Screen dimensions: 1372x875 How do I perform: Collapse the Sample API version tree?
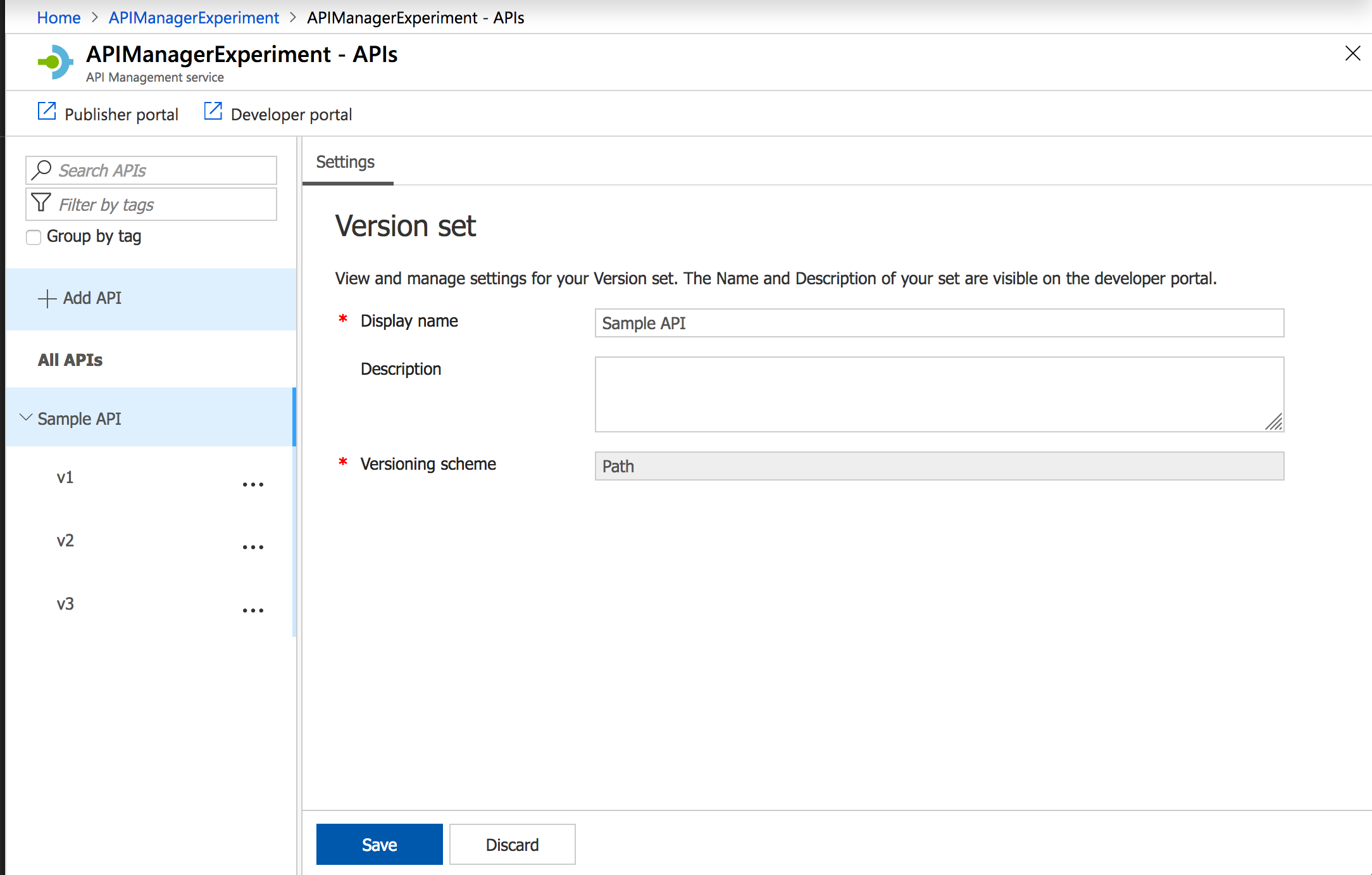[x=26, y=418]
